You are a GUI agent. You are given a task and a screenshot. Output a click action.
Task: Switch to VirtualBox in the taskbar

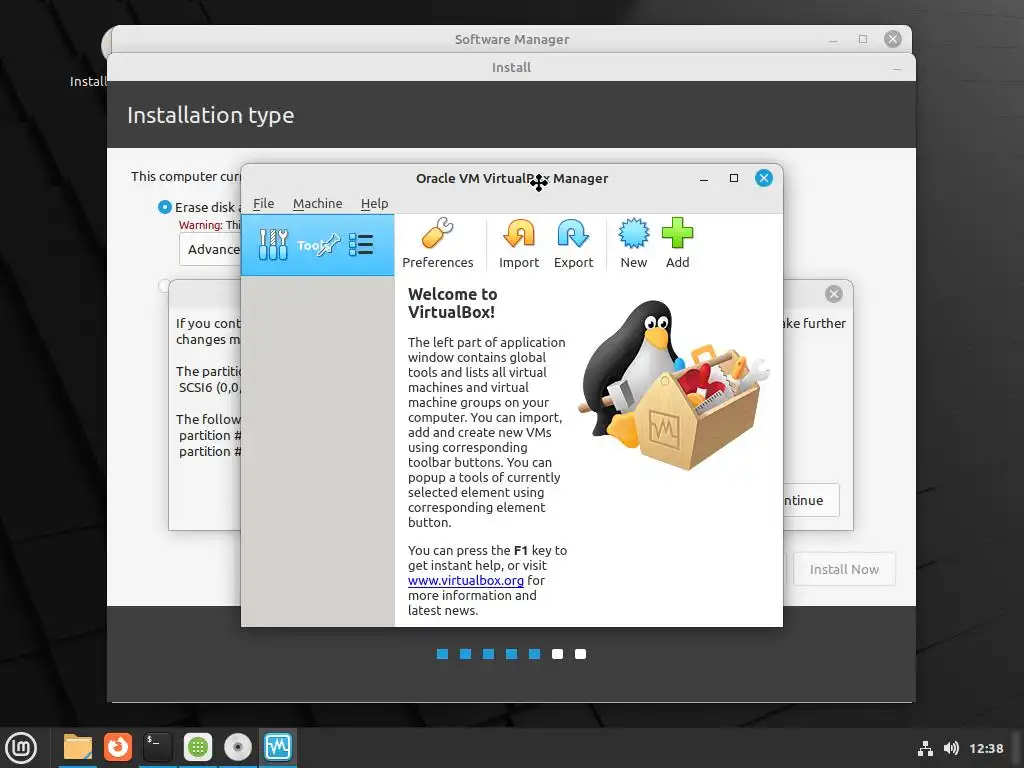point(278,747)
